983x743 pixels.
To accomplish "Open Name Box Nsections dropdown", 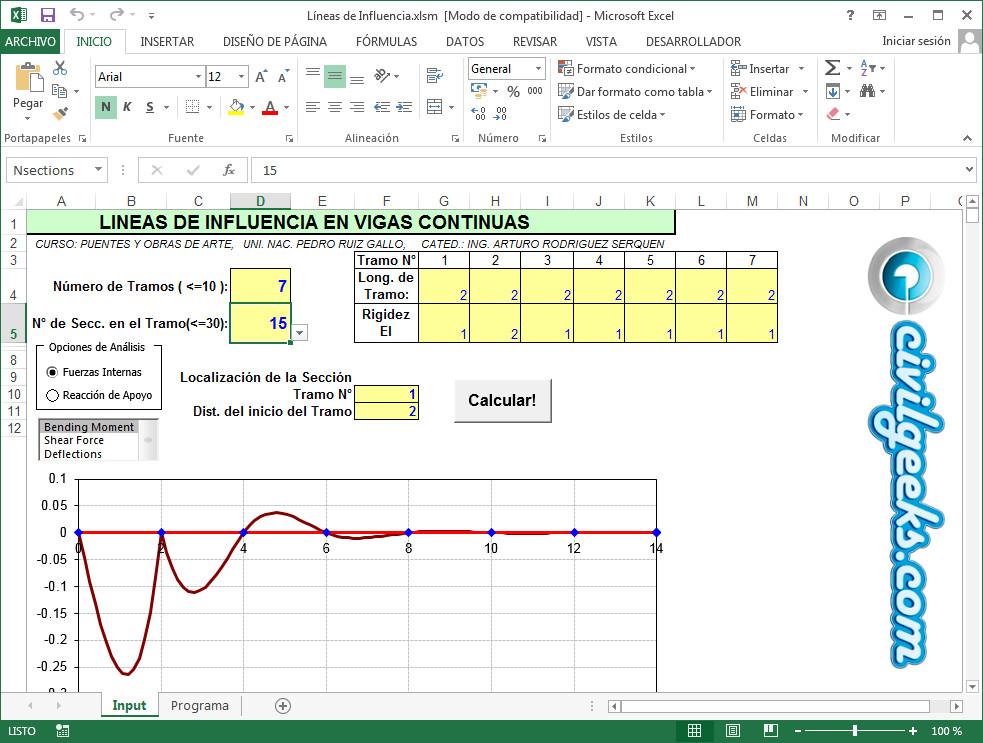I will [98, 170].
